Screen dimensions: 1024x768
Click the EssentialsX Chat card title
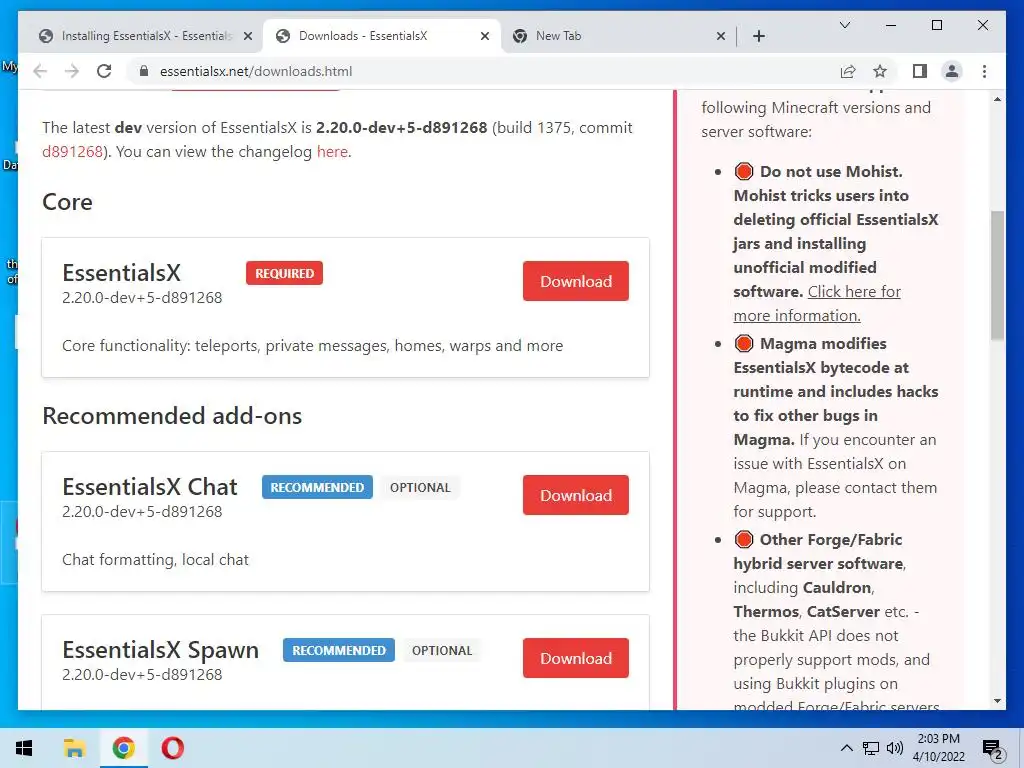pos(150,487)
